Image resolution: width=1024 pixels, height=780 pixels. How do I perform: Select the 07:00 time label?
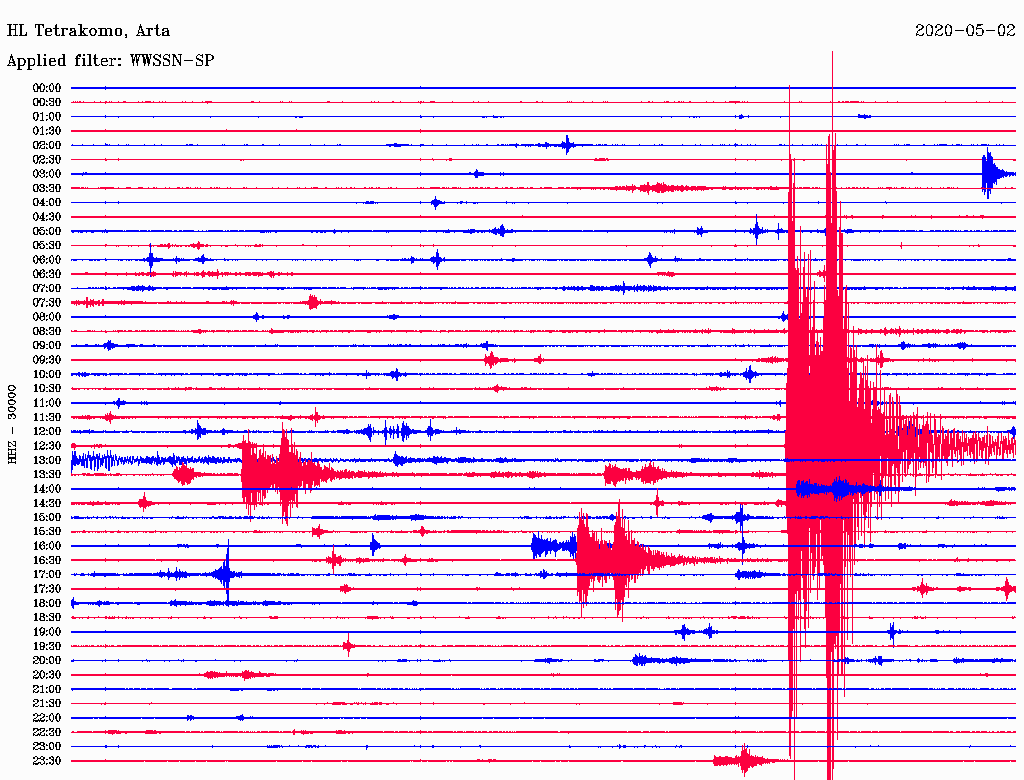point(46,289)
